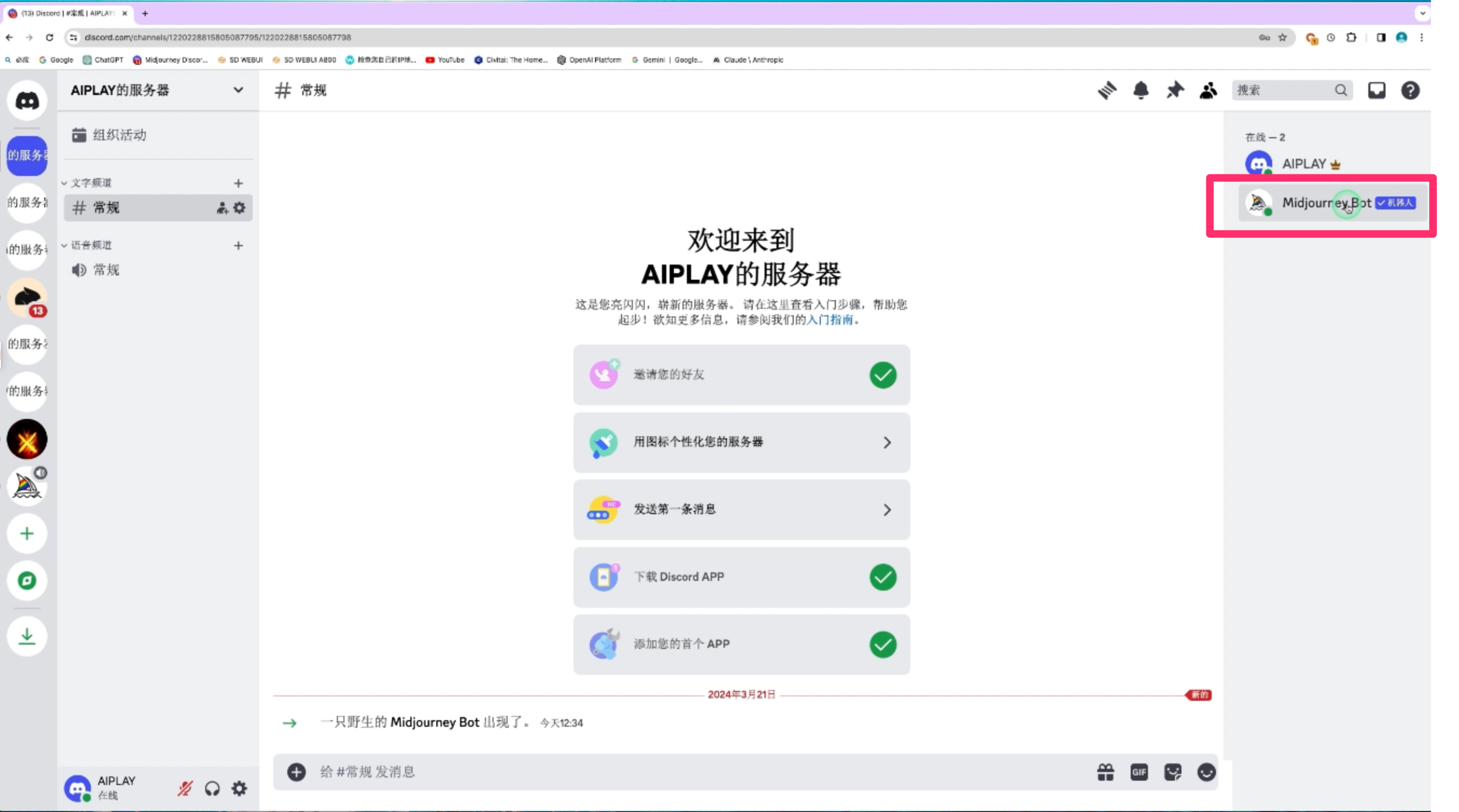Image resolution: width=1459 pixels, height=812 pixels.
Task: Open the Threads icon in channel header
Action: point(1107,90)
